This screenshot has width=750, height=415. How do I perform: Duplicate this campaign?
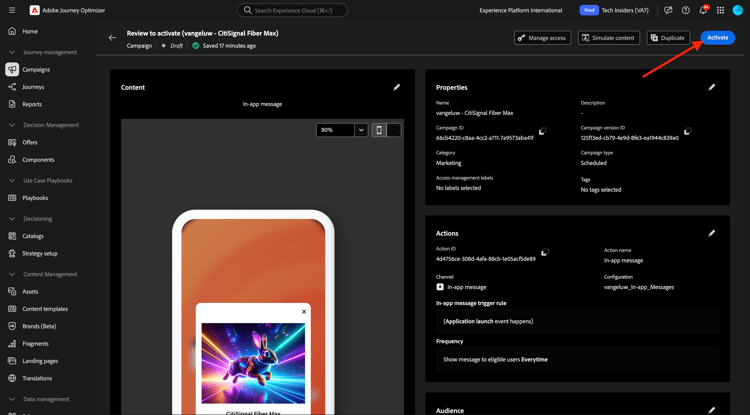(667, 38)
